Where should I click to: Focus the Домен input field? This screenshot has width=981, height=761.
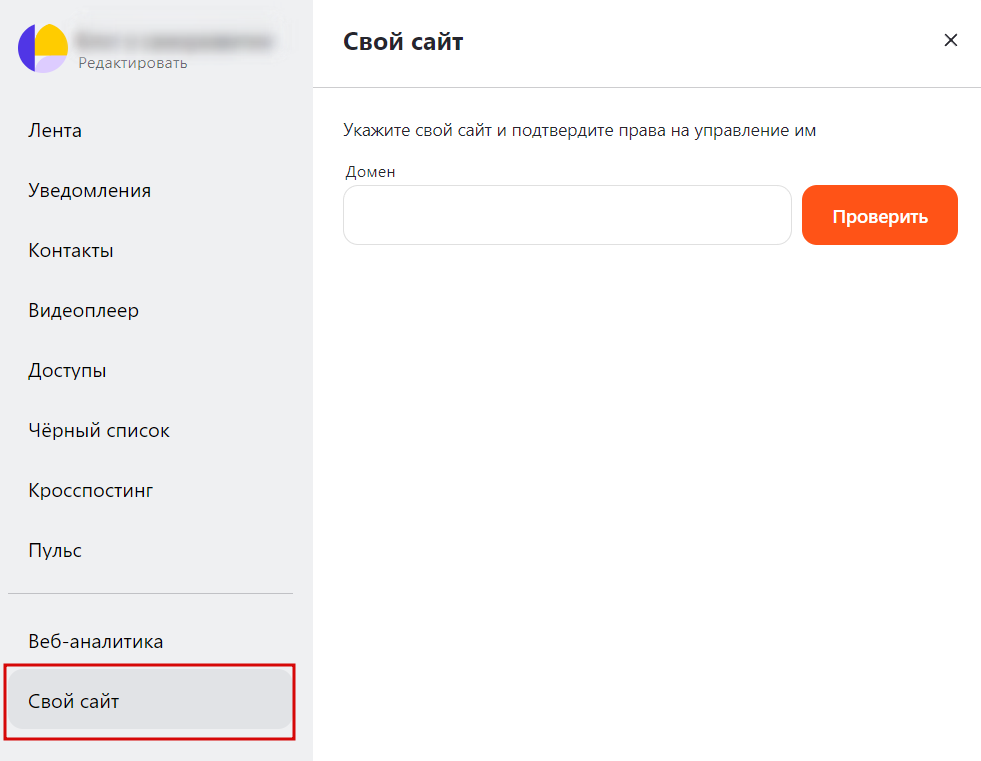[x=567, y=215]
